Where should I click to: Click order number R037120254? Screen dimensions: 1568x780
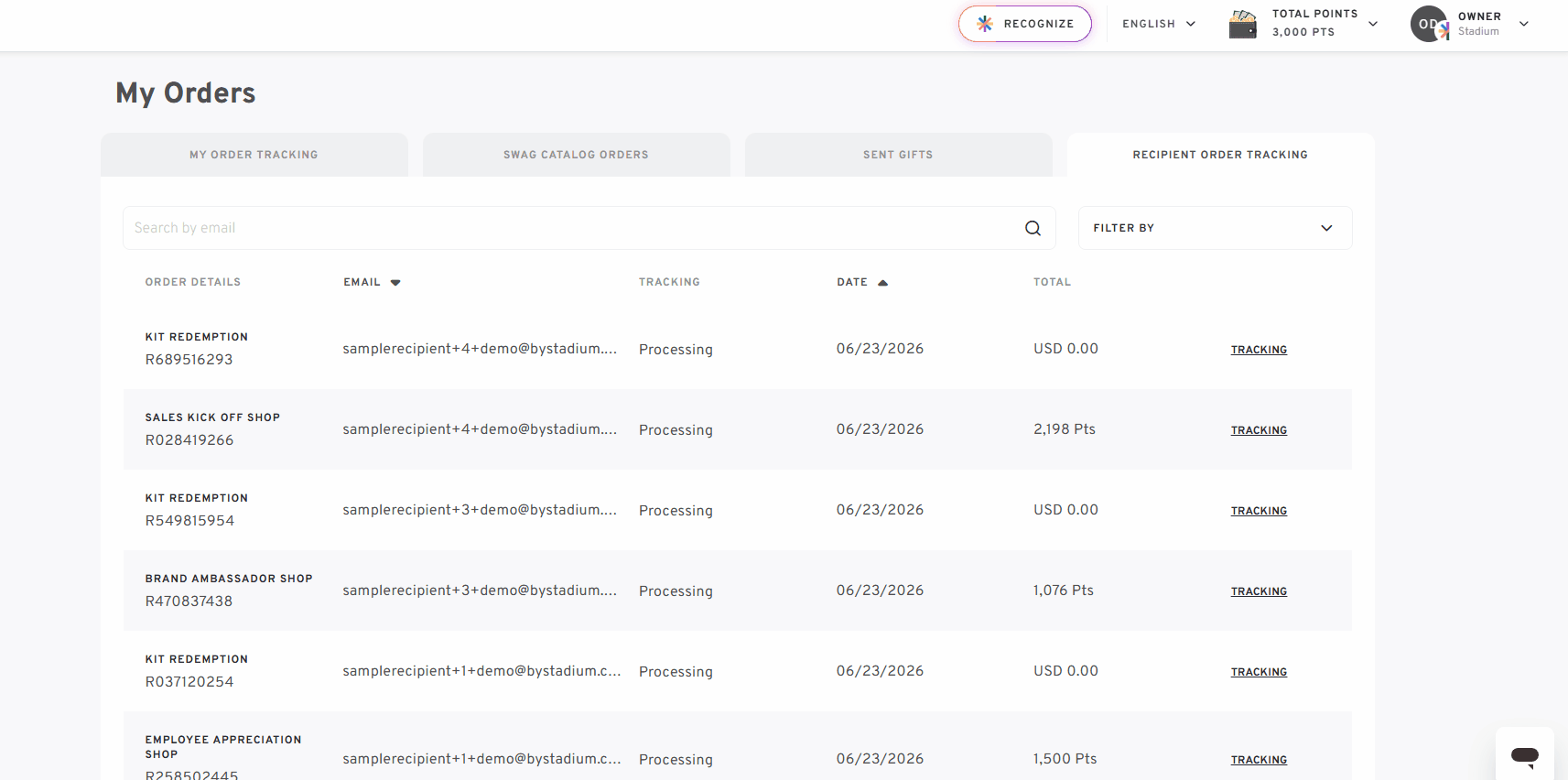(x=189, y=682)
